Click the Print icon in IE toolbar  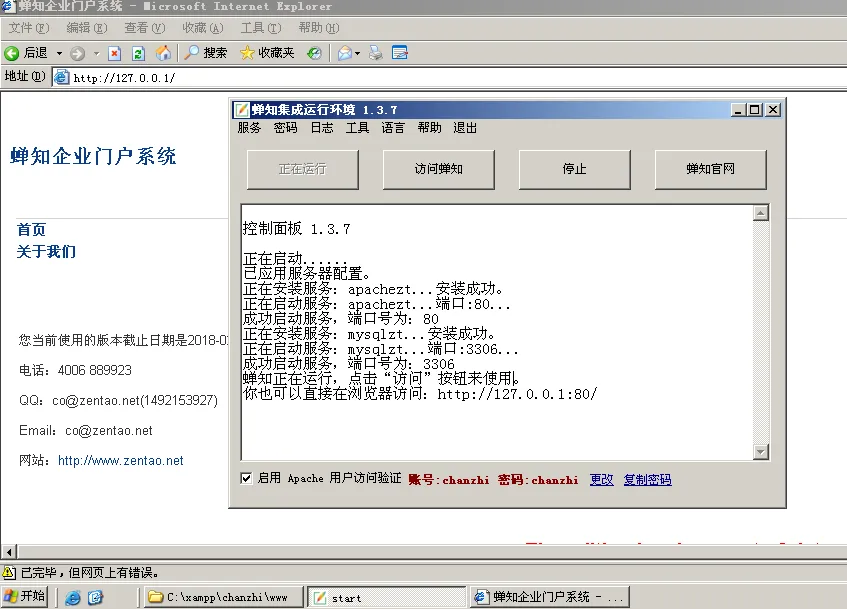[x=376, y=53]
